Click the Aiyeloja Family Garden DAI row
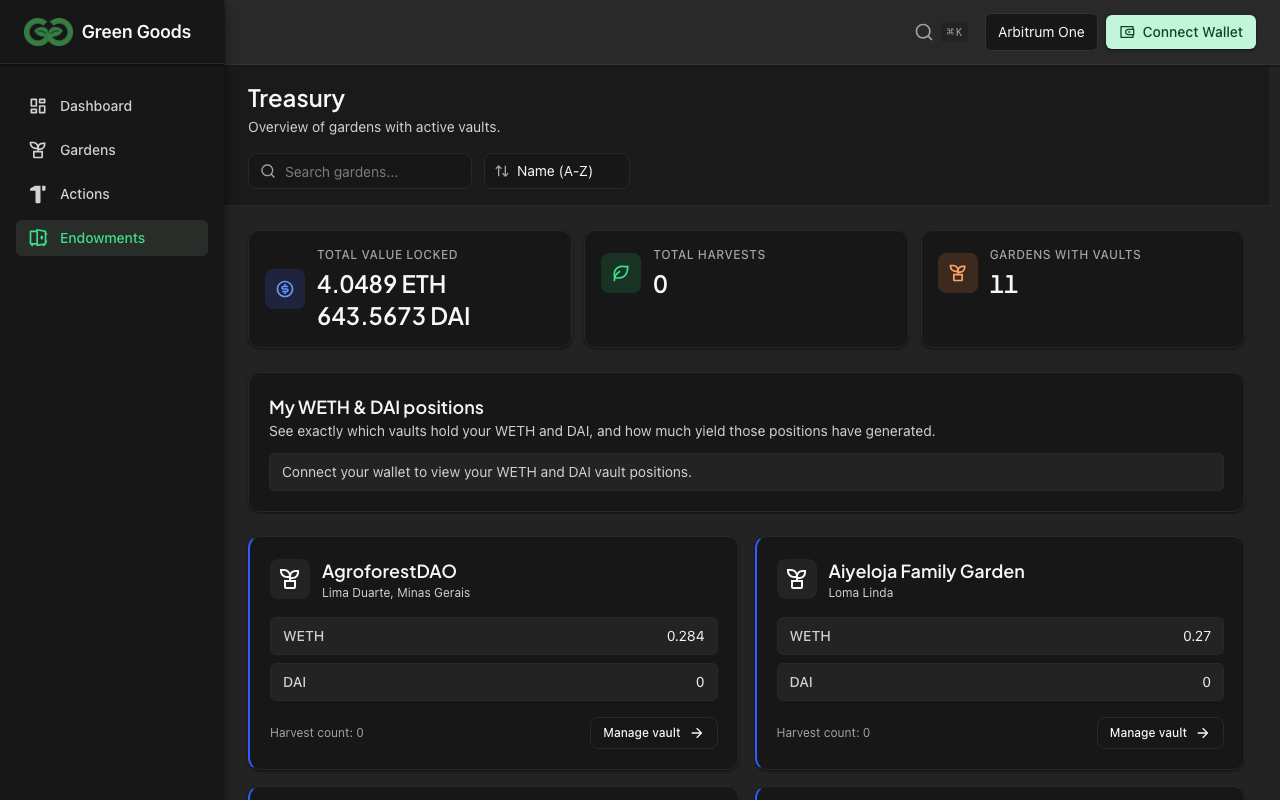Screen dimensions: 1280x800 [x=1000, y=682]
